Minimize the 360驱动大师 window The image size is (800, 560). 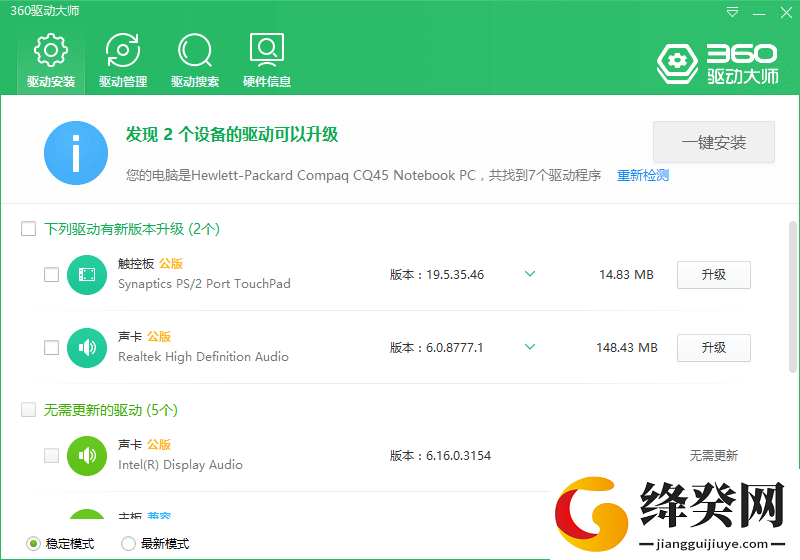tap(759, 13)
